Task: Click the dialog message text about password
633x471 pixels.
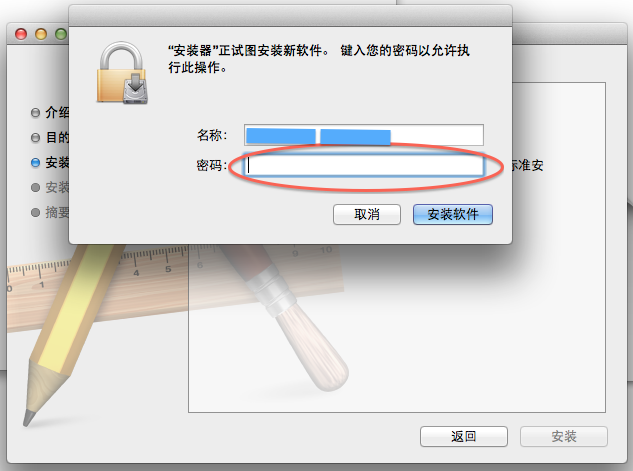Action: (x=319, y=59)
